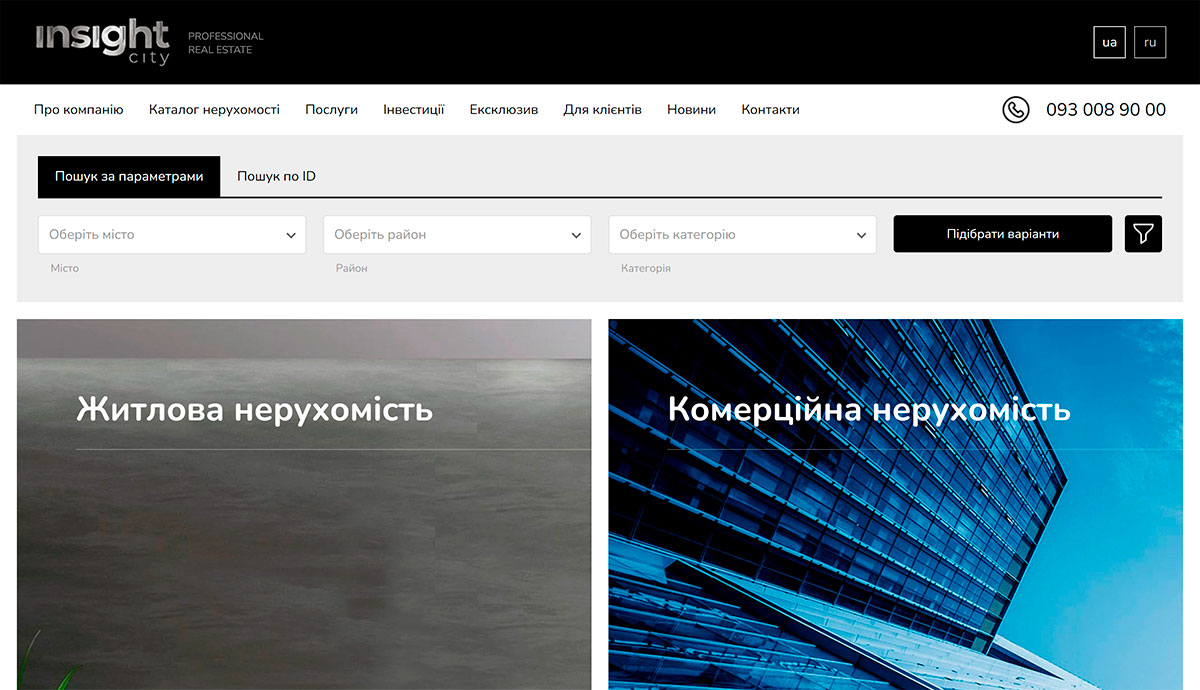Click the 'PROFESSIONAL REAL ESTATE' tagline
The height and width of the screenshot is (690, 1200).
tap(226, 43)
